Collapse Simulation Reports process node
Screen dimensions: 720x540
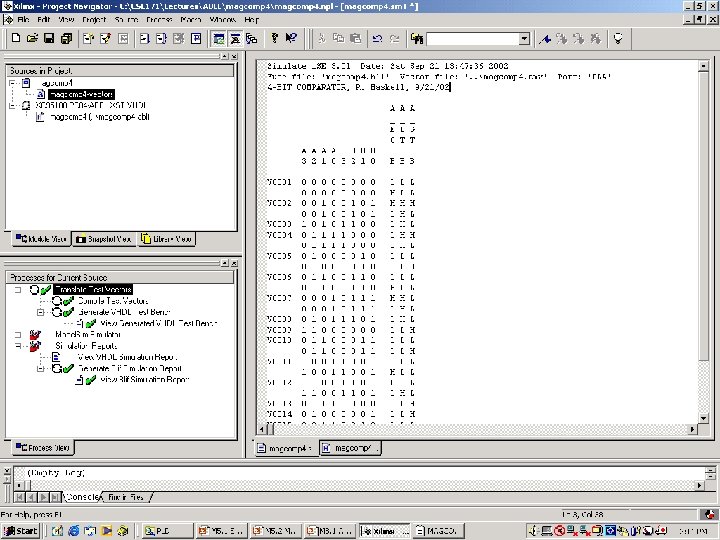18,346
